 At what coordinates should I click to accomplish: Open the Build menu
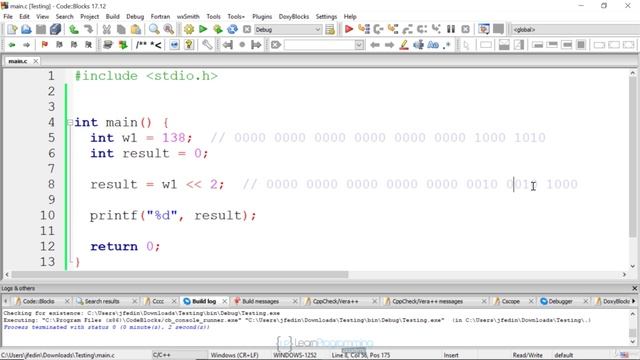(x=112, y=16)
